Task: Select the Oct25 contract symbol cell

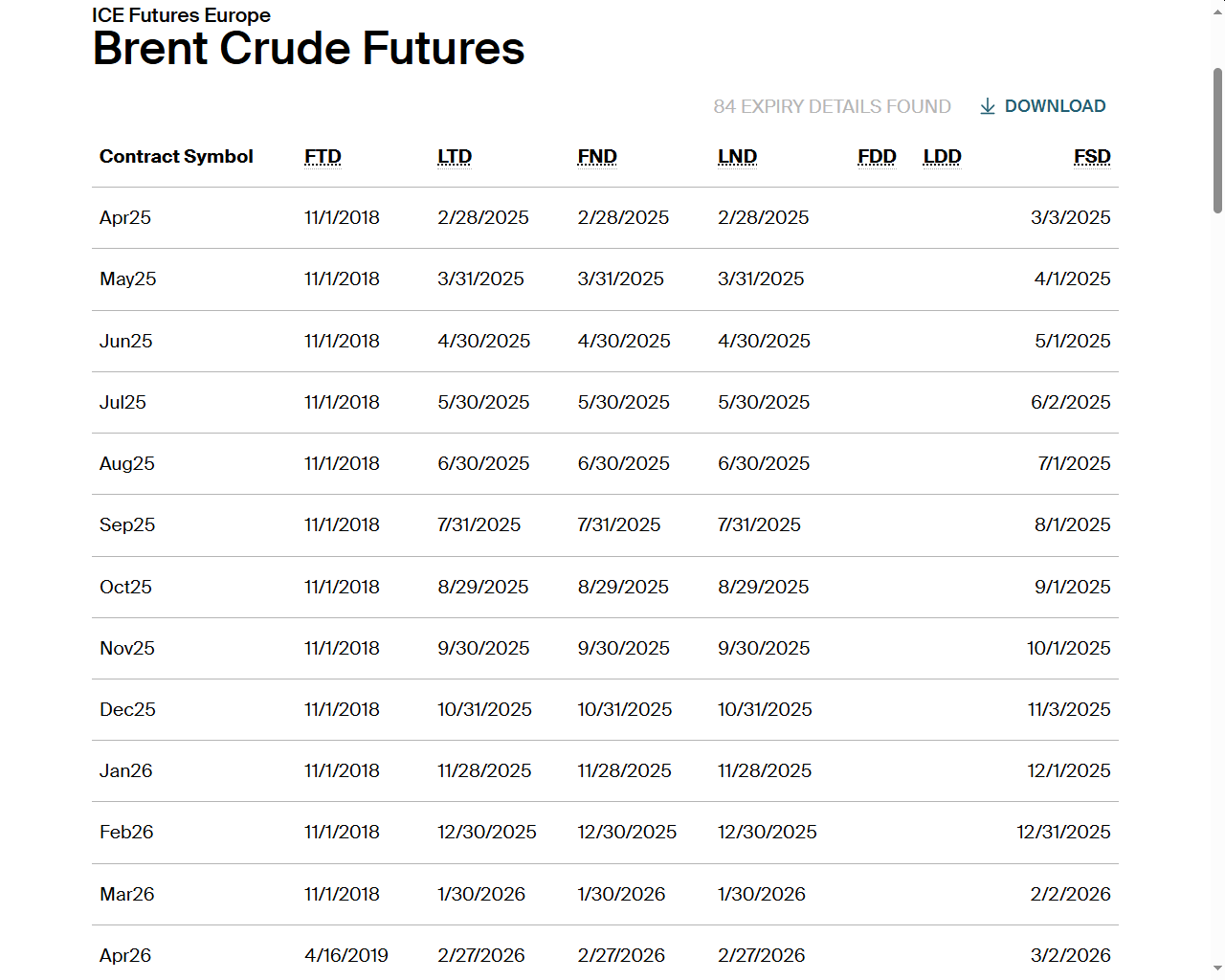Action: pyautogui.click(x=125, y=587)
